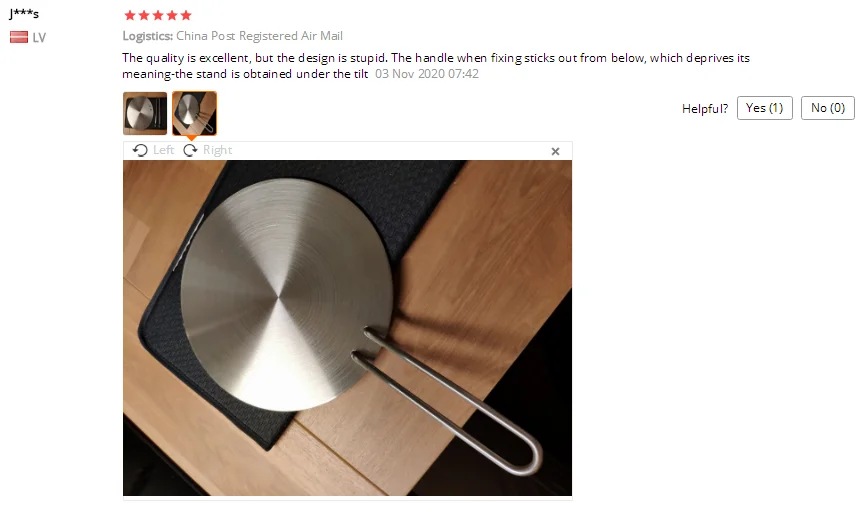
Task: Click the five-star rating icons
Action: click(158, 15)
